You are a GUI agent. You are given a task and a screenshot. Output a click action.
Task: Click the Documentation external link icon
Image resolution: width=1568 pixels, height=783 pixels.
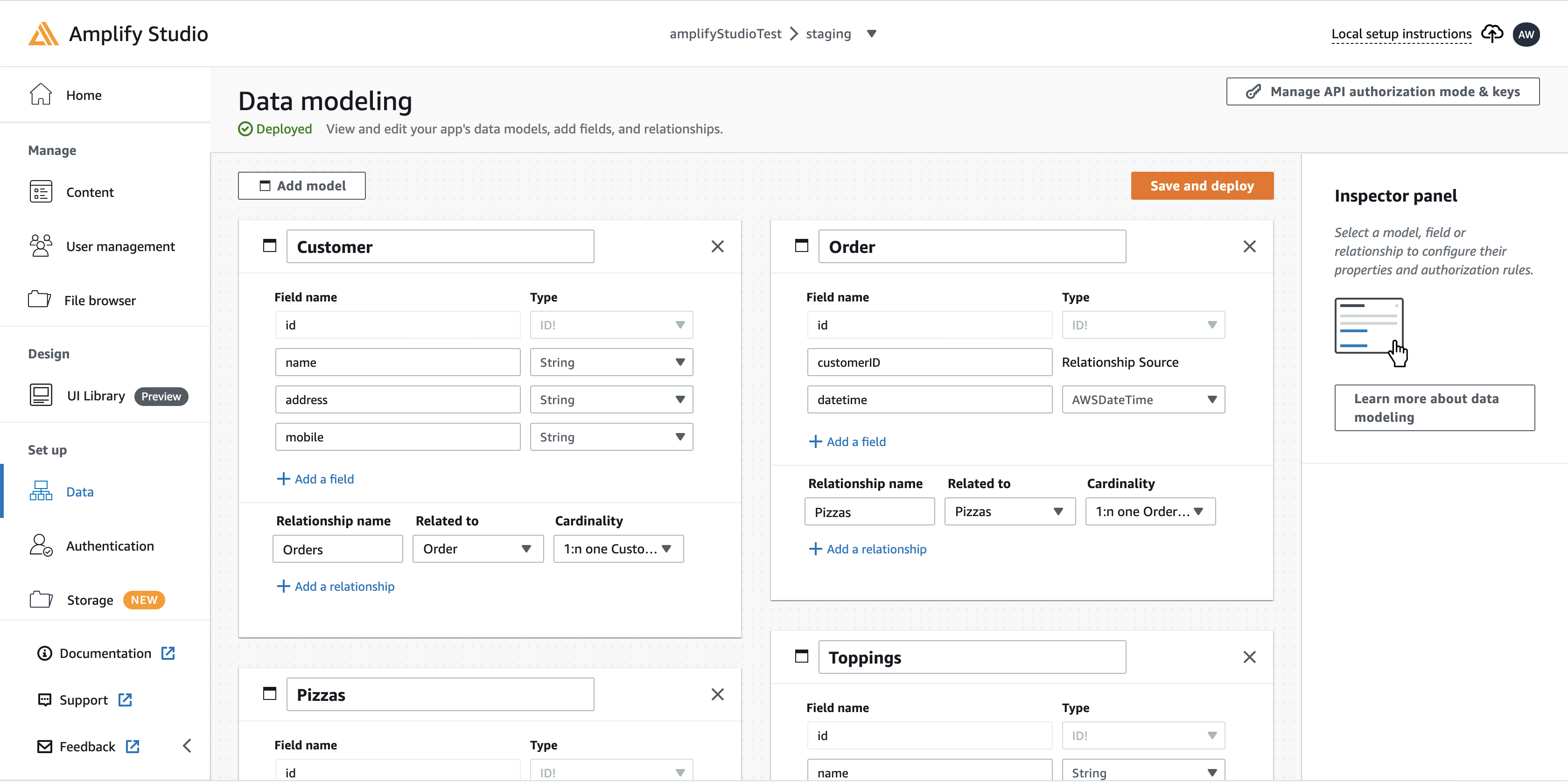click(x=168, y=653)
